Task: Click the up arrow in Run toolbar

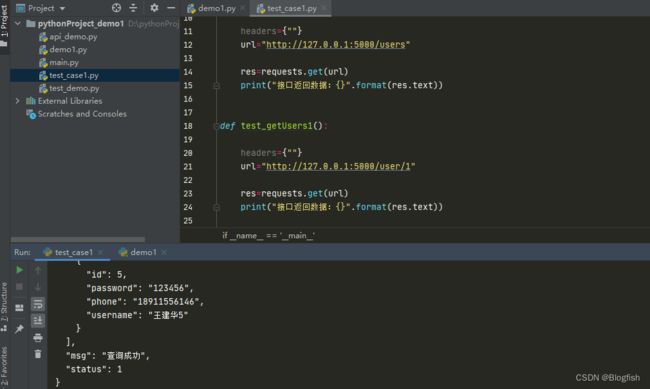Action: point(38,270)
